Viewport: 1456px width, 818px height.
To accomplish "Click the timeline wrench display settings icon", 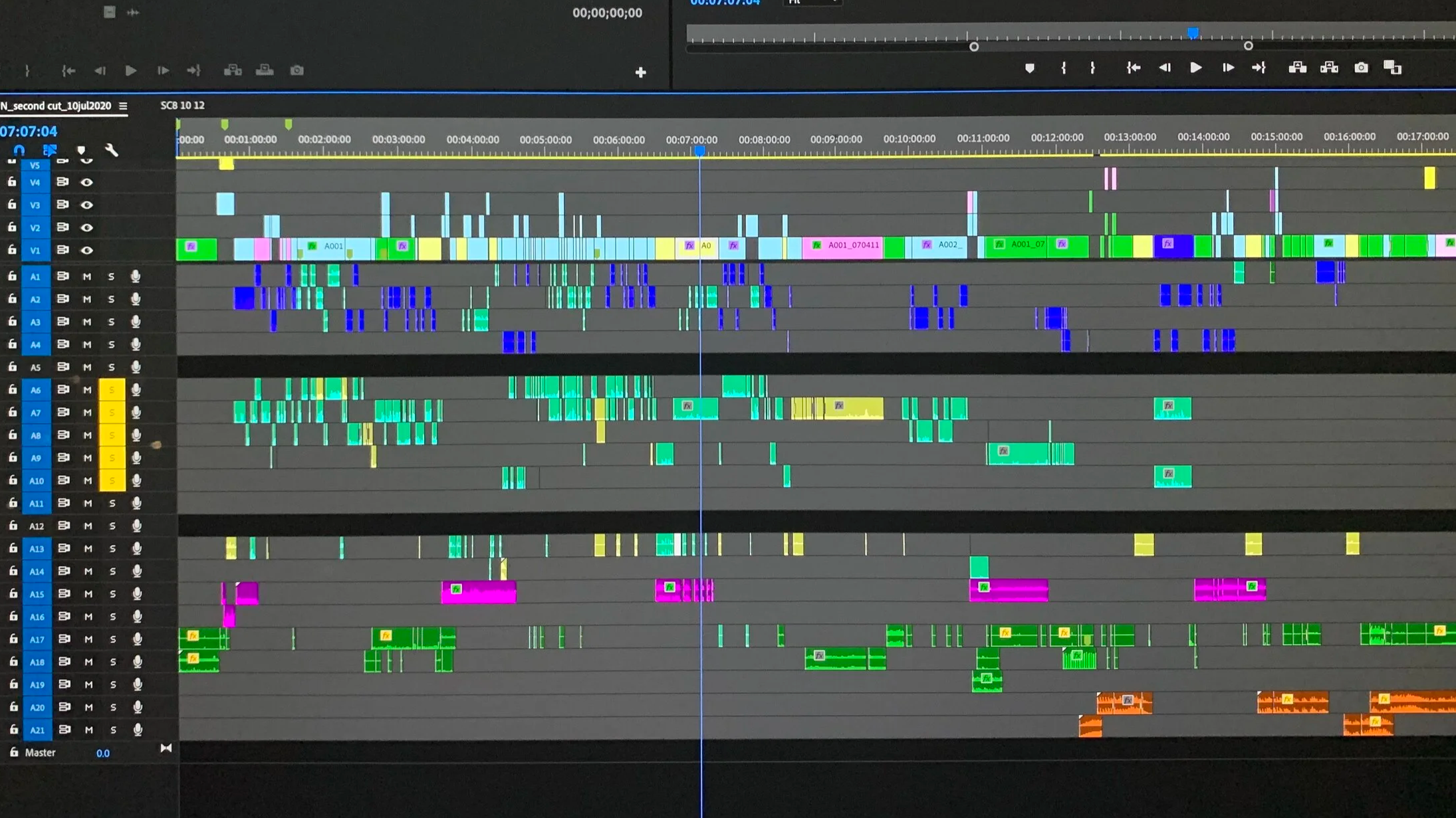I will (x=112, y=150).
